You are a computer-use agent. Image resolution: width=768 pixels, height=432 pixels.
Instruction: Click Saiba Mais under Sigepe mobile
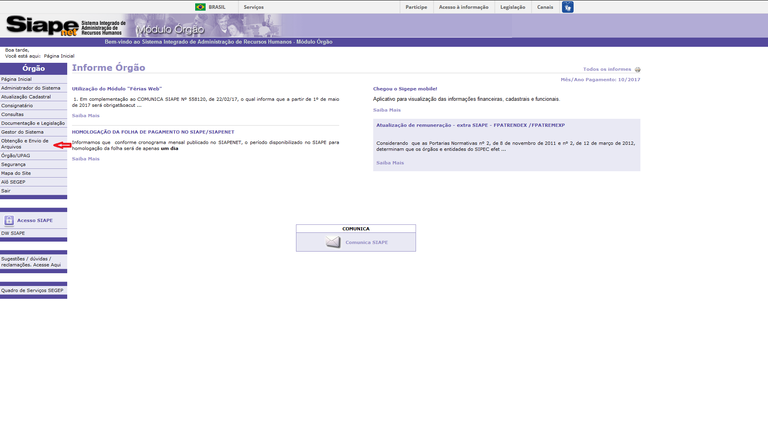tap(387, 110)
